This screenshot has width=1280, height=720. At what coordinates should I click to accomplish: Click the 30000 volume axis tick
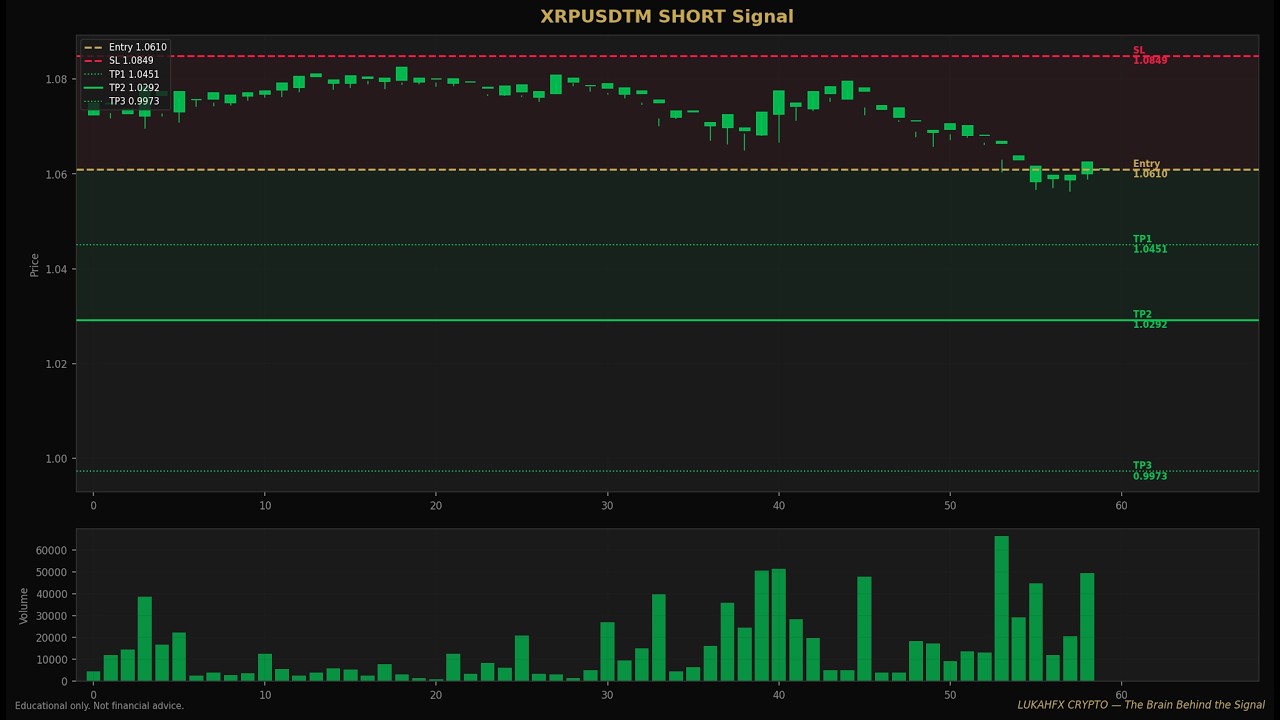[x=50, y=616]
